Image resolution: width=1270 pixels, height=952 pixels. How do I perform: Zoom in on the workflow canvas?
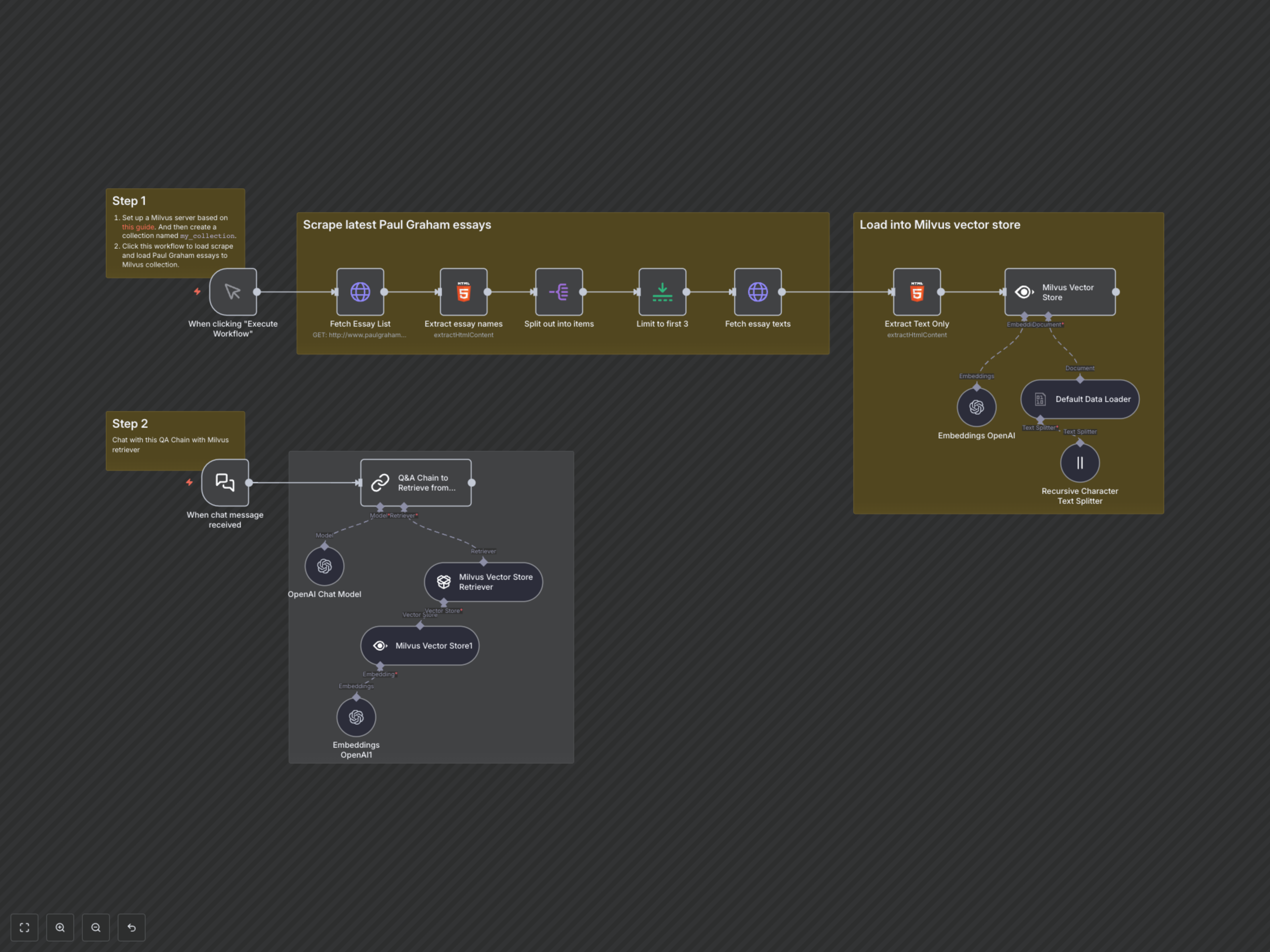pyautogui.click(x=60, y=927)
